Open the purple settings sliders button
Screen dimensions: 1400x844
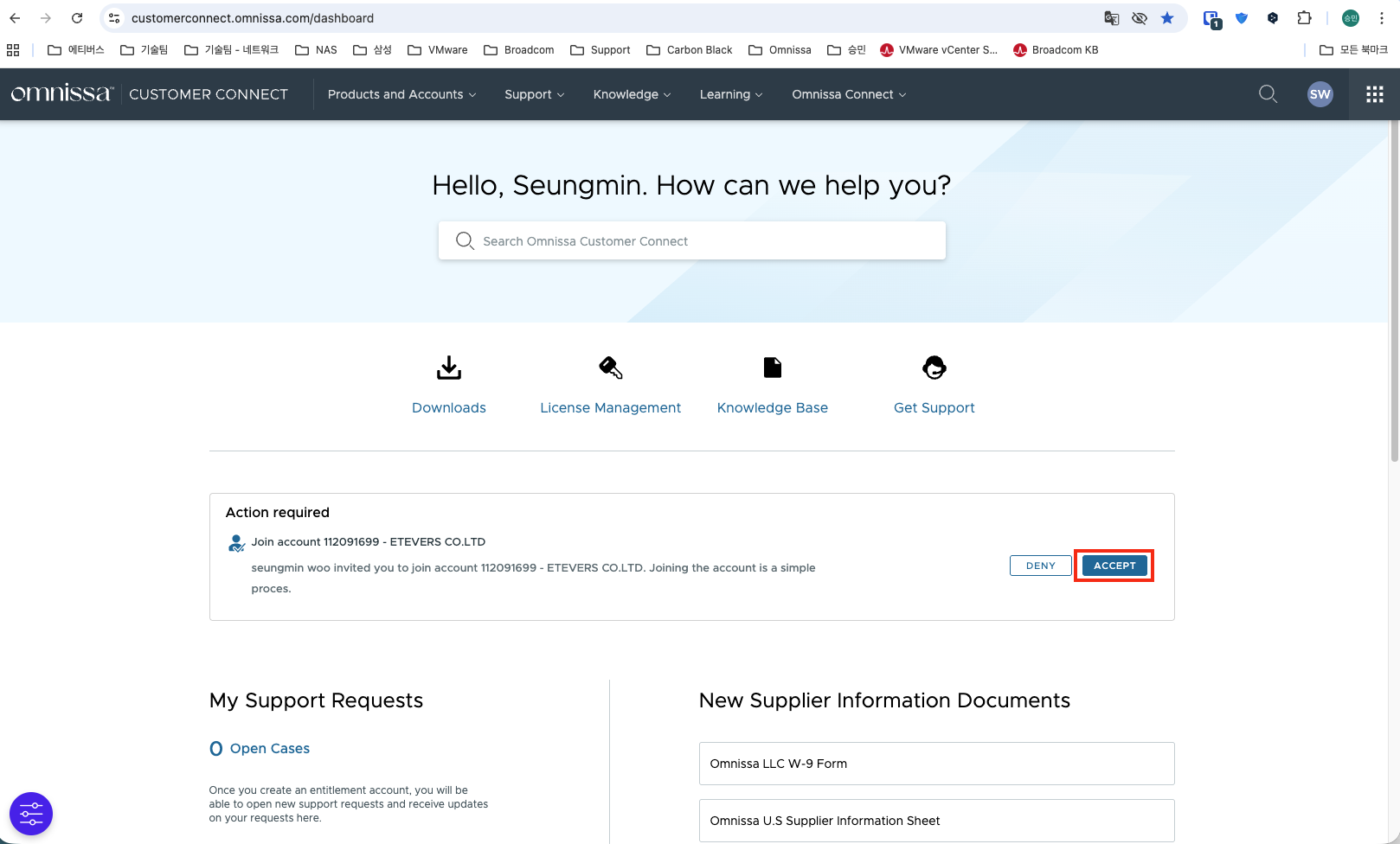tap(31, 814)
